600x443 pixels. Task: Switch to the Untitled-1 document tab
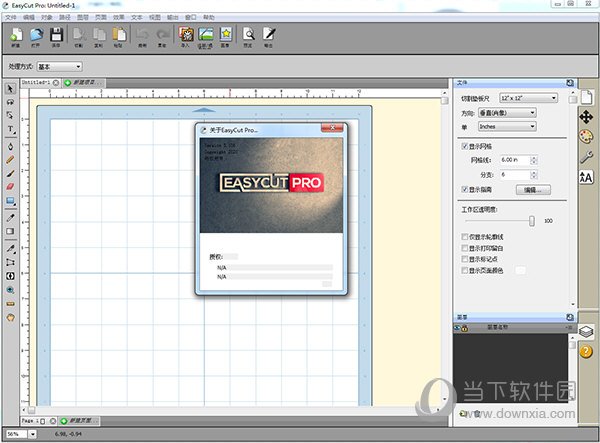(36, 83)
